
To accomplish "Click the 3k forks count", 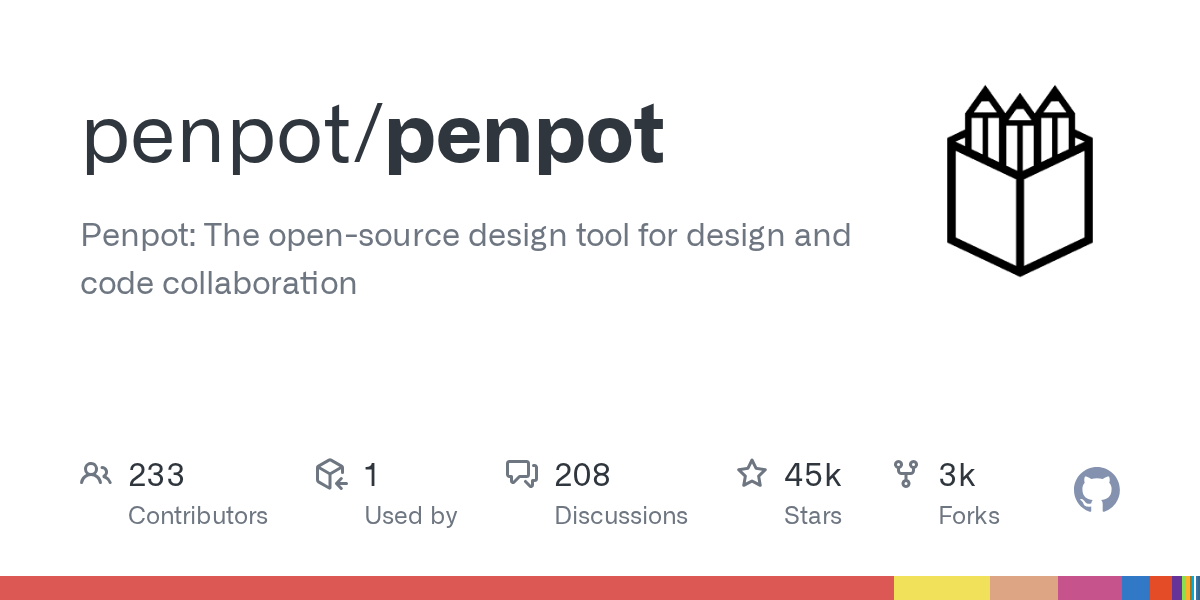I will click(x=956, y=475).
